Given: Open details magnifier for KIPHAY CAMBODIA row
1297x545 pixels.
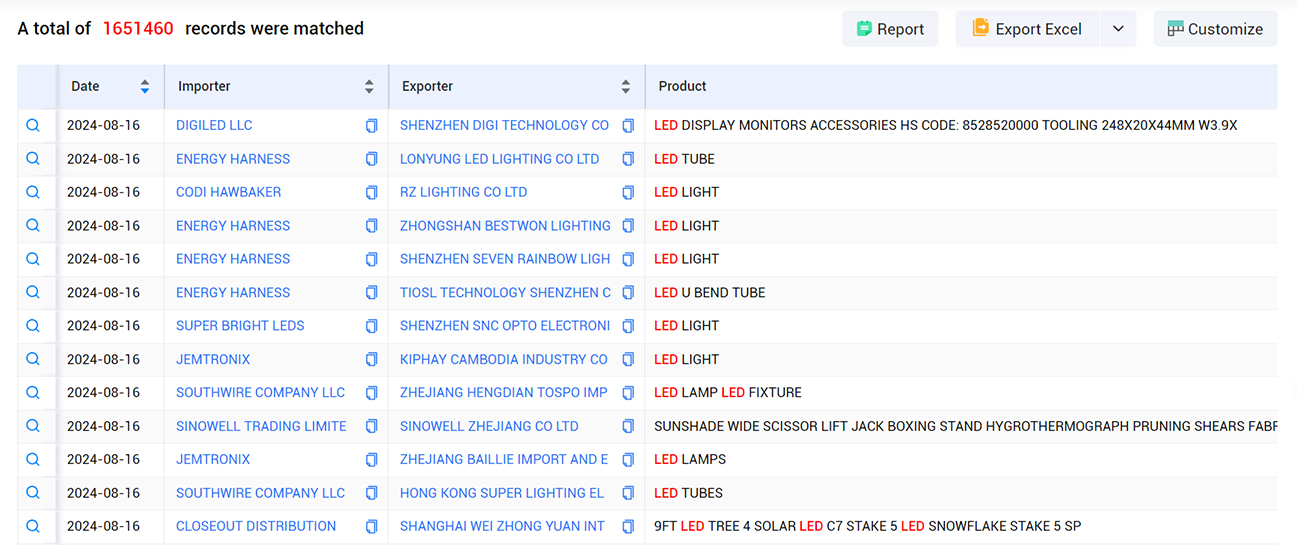Looking at the screenshot, I should pos(33,359).
